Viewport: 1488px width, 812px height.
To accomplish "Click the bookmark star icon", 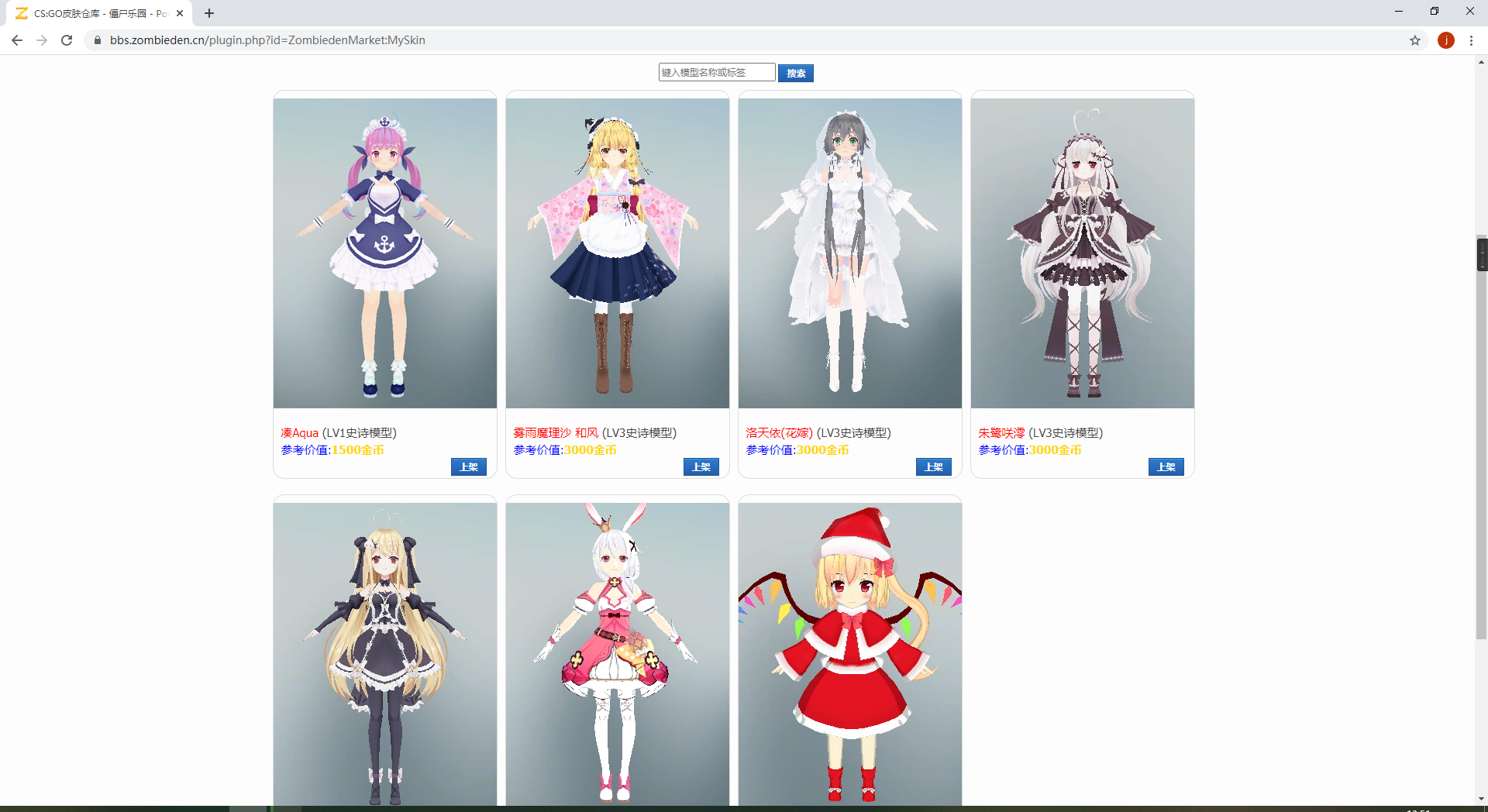I will click(x=1416, y=40).
